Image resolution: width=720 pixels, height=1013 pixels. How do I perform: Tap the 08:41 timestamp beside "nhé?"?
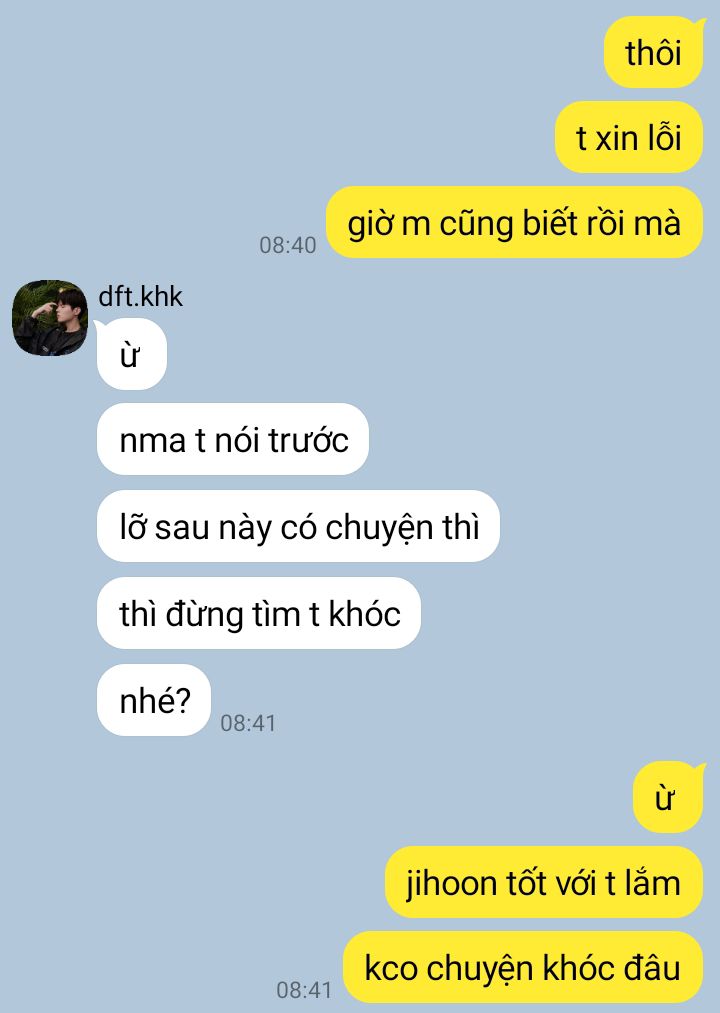pyautogui.click(x=248, y=723)
